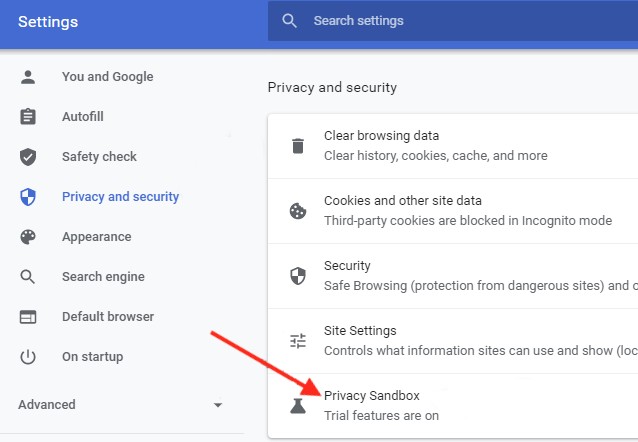Click the 'Trial features are on' text
The height and width of the screenshot is (442, 638).
(381, 416)
